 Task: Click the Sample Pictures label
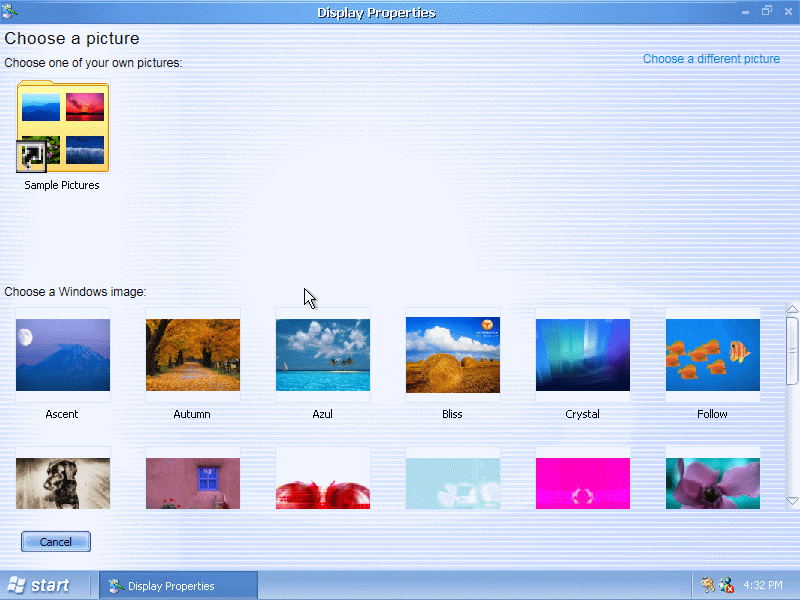coord(62,185)
